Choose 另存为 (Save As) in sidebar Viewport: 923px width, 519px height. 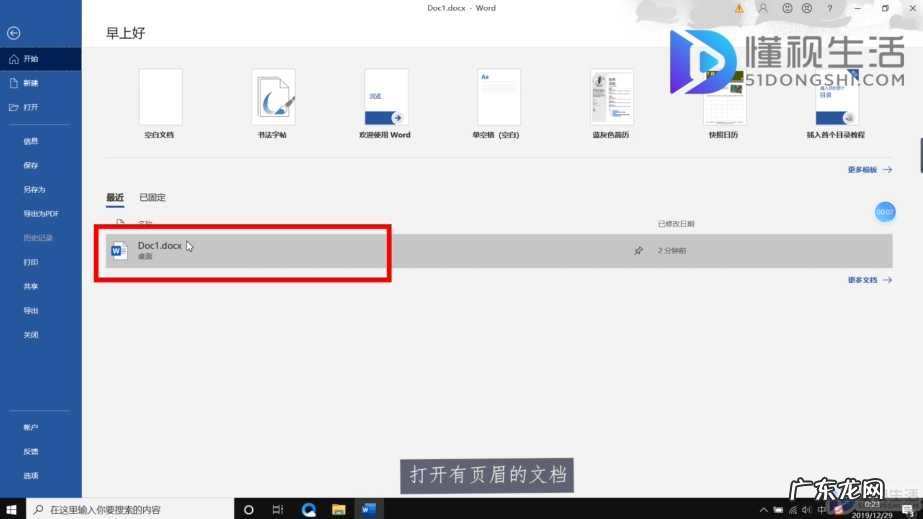coord(34,189)
